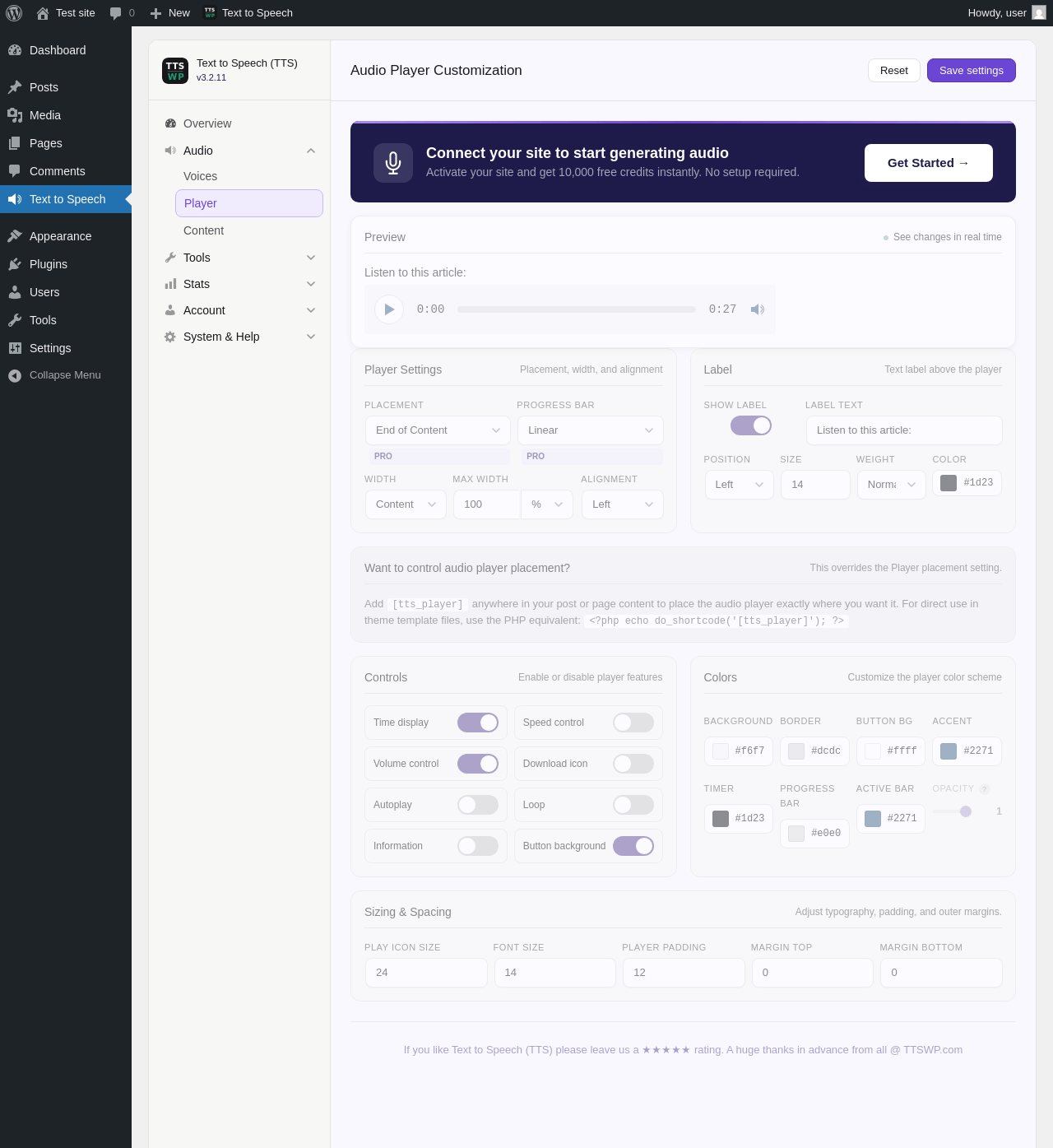The image size is (1053, 1148).
Task: Open the Placement dropdown
Action: [x=438, y=430]
